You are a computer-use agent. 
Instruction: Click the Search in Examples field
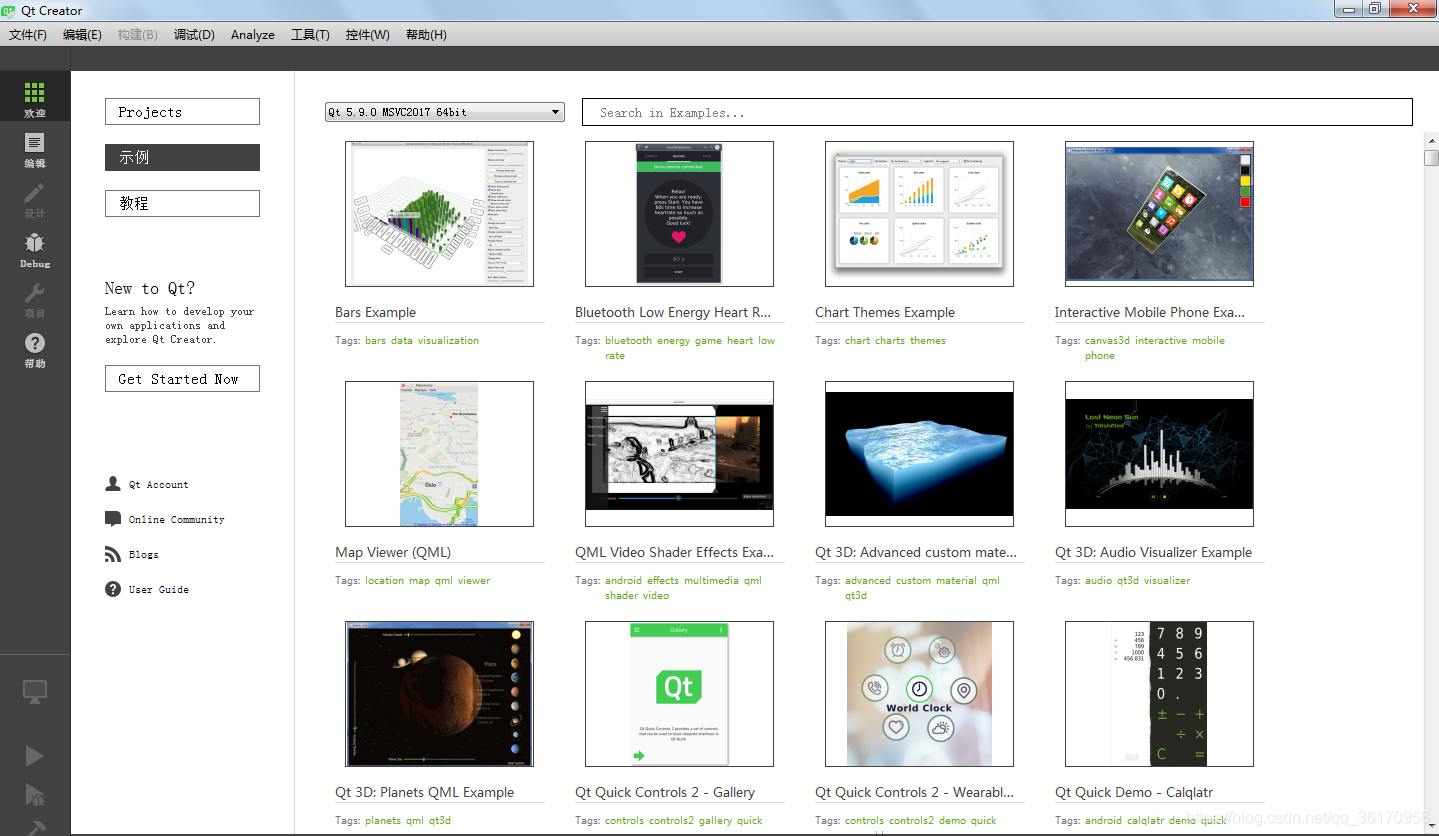997,112
